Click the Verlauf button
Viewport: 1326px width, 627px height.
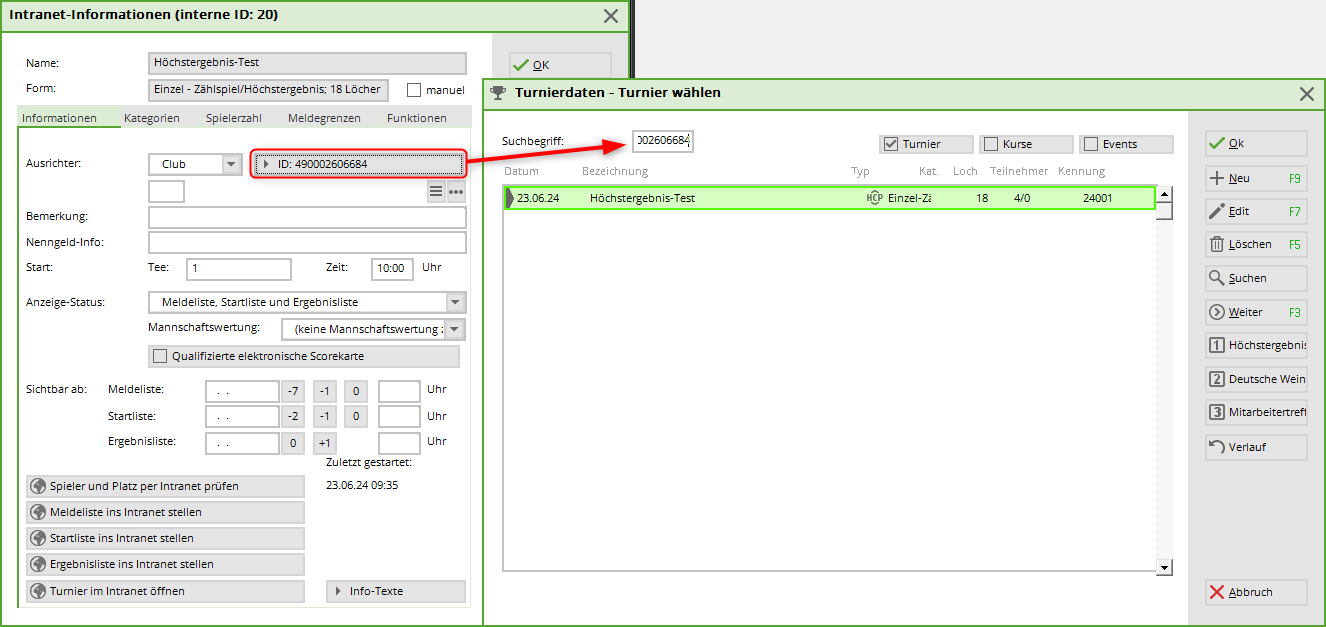click(1256, 447)
